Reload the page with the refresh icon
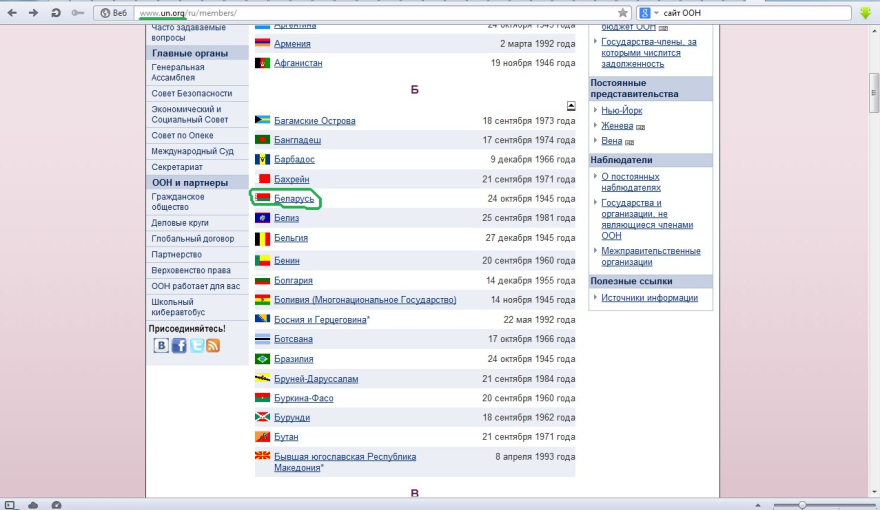The height and width of the screenshot is (510, 880). [54, 13]
